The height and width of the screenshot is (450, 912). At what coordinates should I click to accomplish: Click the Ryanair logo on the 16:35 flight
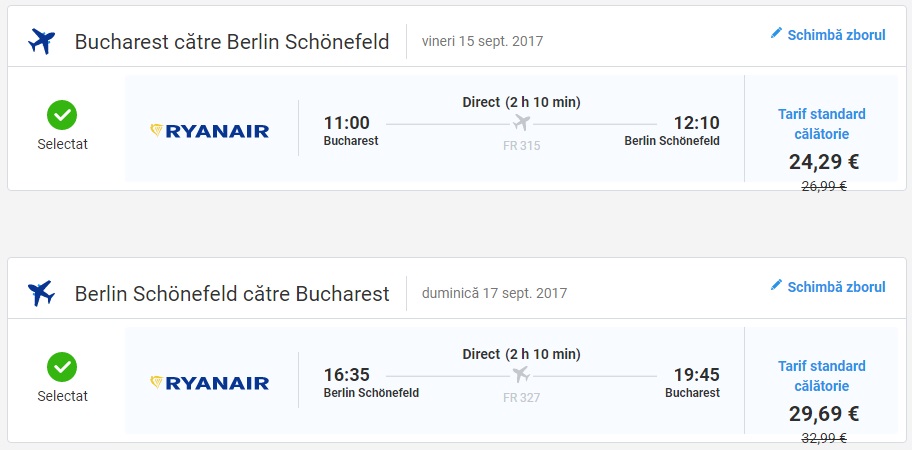coord(209,382)
